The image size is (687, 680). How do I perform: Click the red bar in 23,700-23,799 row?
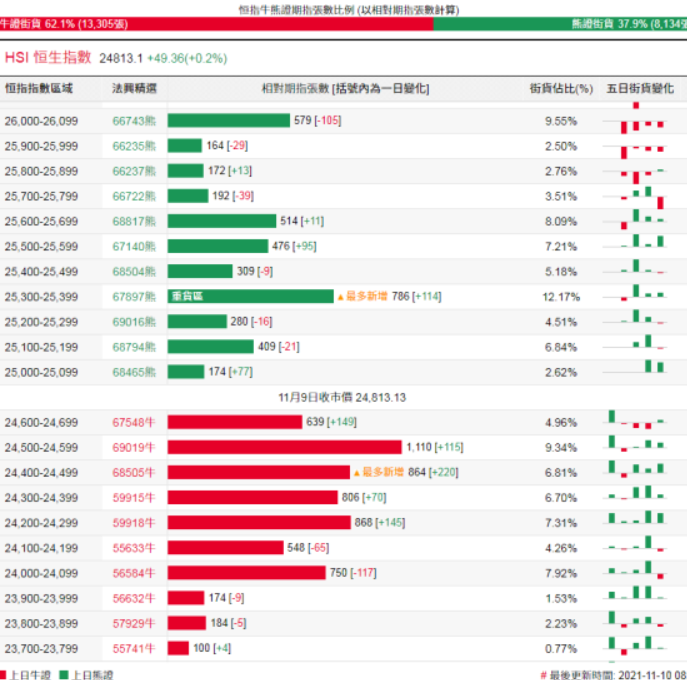[x=178, y=648]
